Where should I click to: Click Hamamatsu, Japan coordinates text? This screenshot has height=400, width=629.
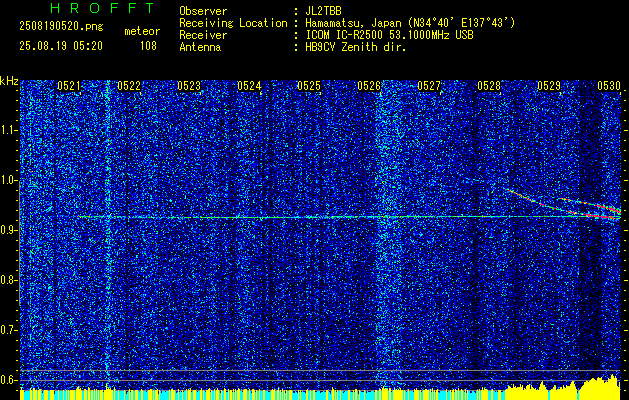click(x=410, y=23)
